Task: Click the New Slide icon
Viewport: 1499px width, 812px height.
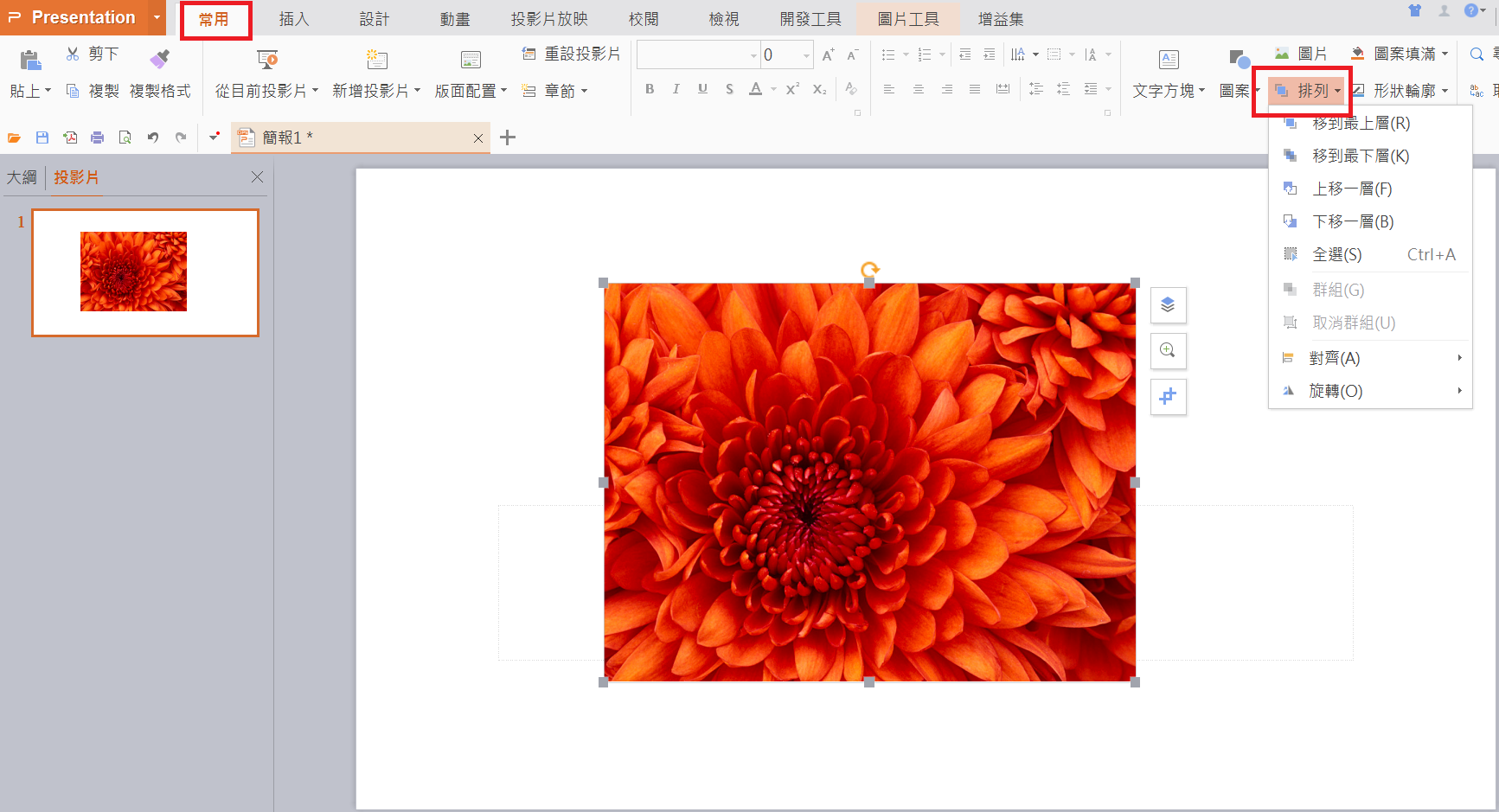Action: pyautogui.click(x=376, y=59)
